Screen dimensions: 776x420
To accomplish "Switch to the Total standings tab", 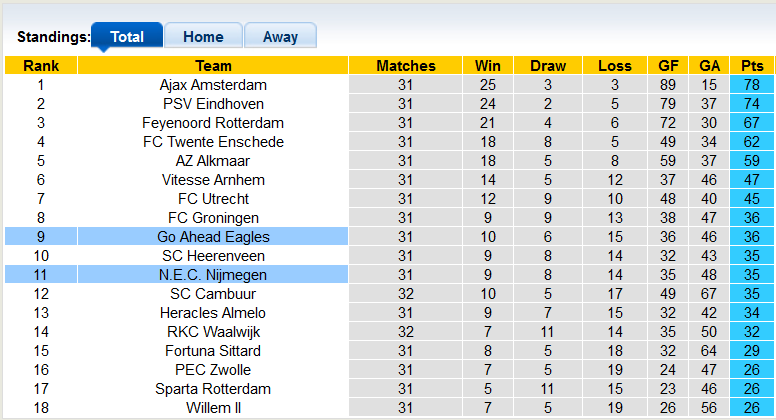I will point(127,37).
